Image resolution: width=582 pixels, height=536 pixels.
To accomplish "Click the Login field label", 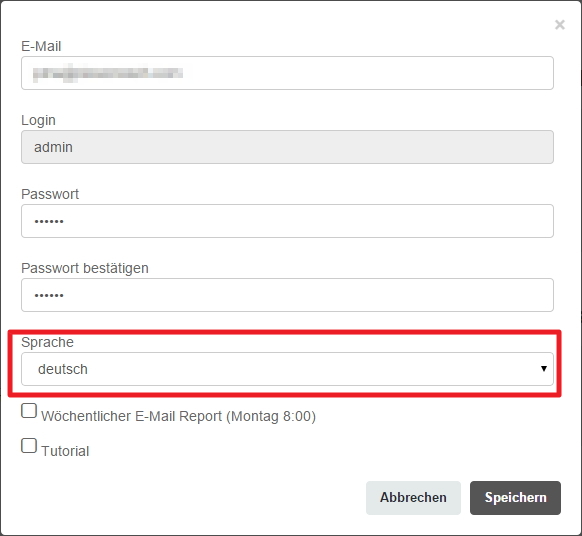I will point(38,121).
